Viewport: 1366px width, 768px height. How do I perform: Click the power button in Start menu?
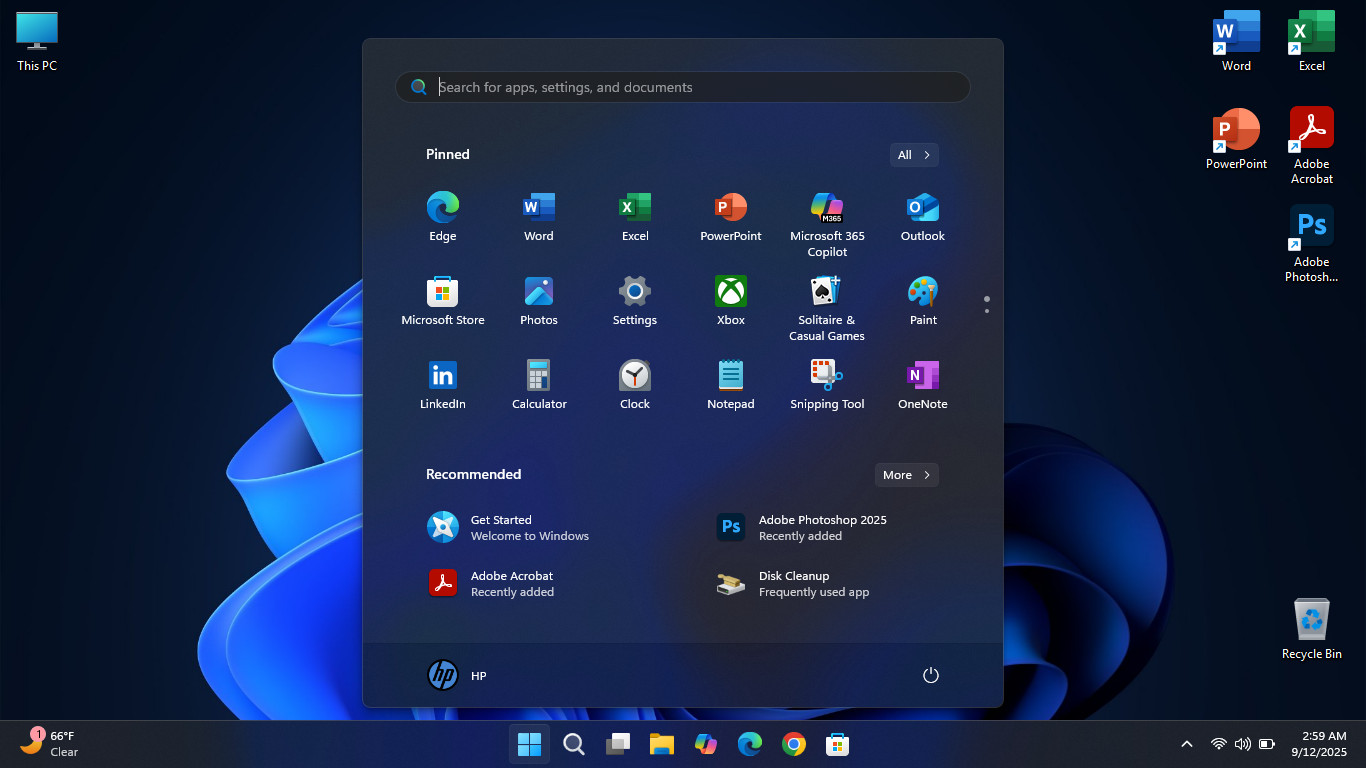(x=931, y=675)
